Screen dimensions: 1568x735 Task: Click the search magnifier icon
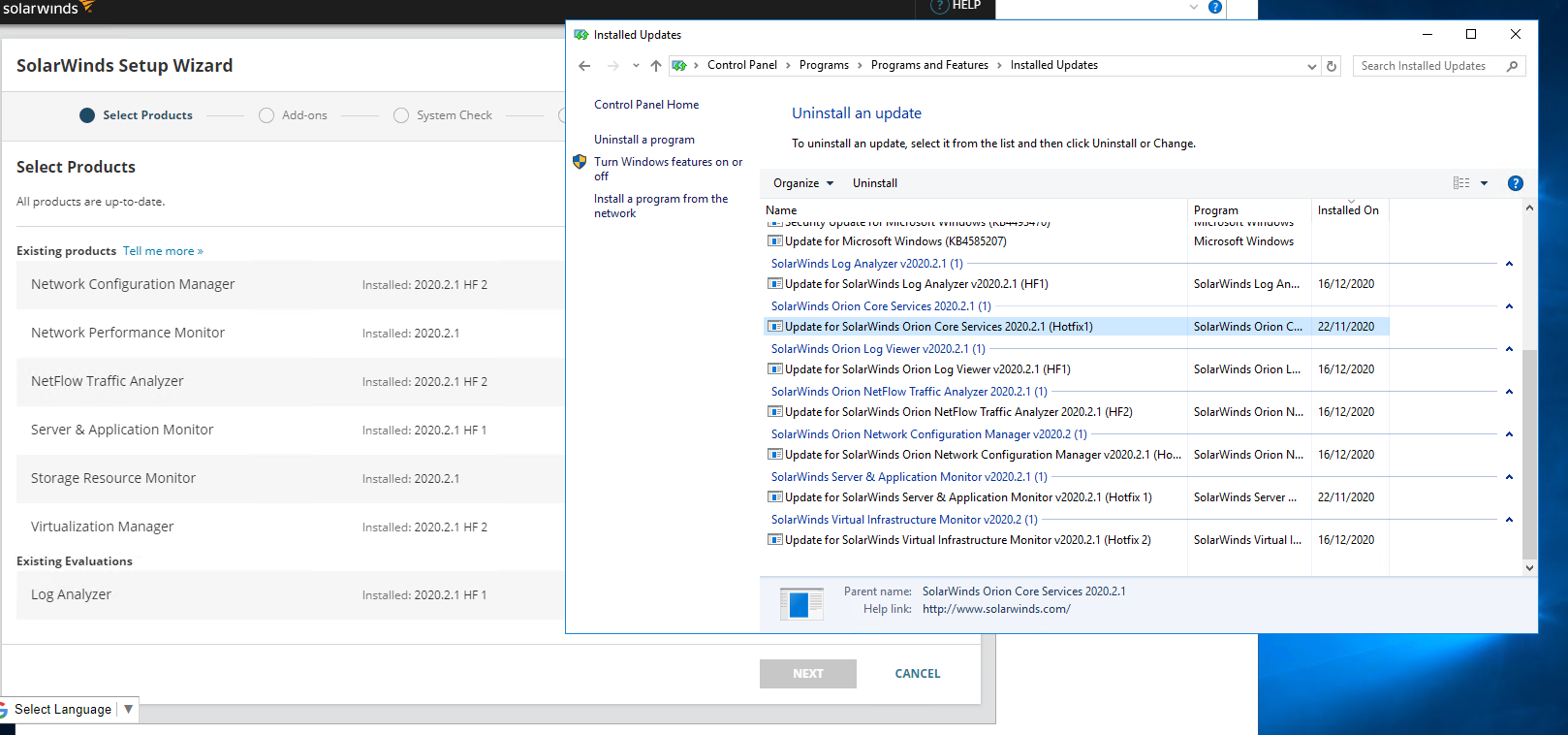click(x=1512, y=66)
